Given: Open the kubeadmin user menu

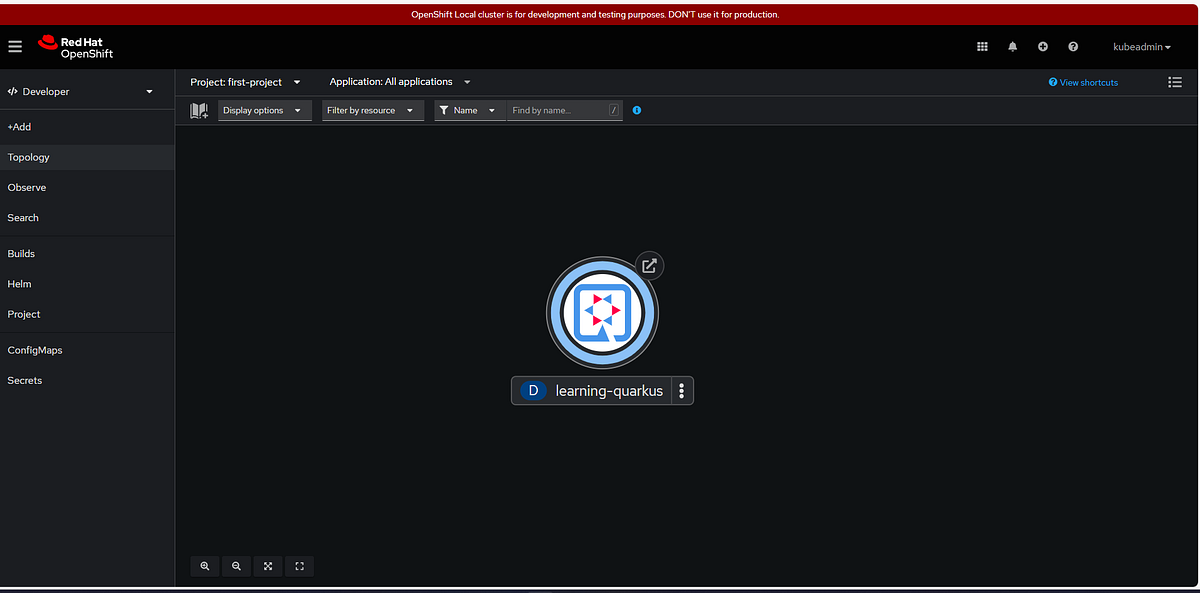Looking at the screenshot, I should [1142, 47].
